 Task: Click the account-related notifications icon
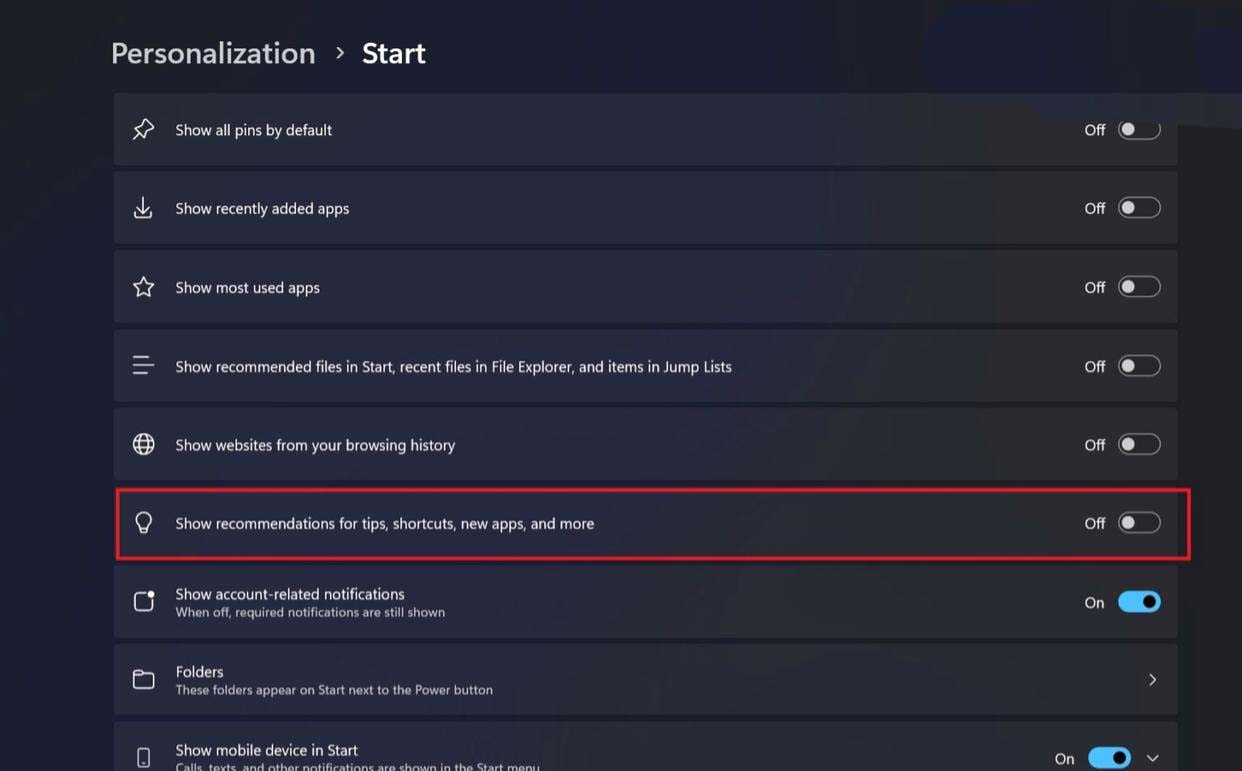[x=144, y=602]
